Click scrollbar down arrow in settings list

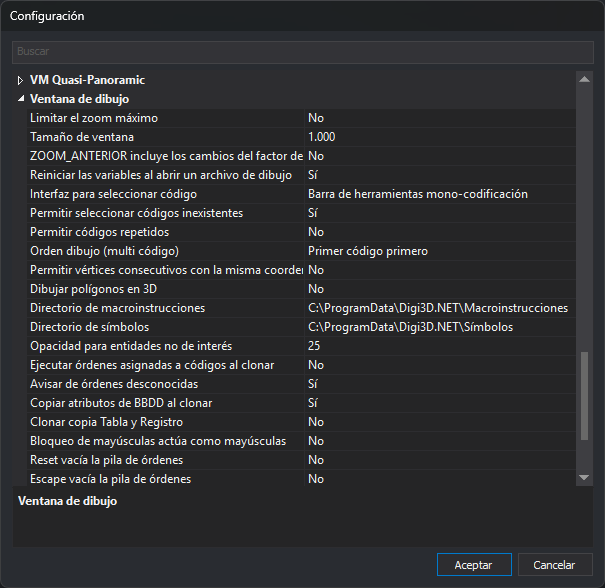[584, 478]
